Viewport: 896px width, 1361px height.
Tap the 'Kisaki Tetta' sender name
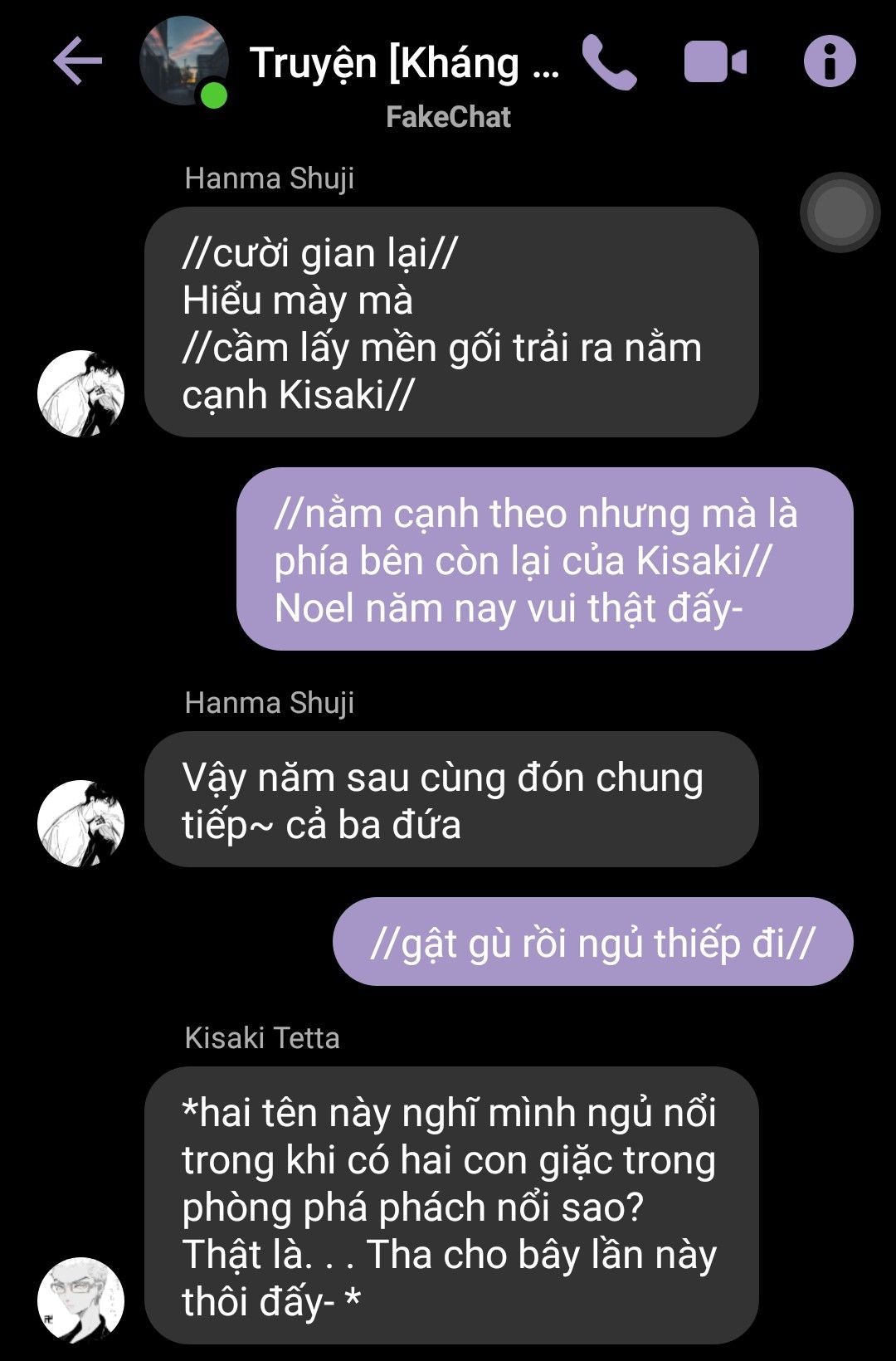[262, 1038]
